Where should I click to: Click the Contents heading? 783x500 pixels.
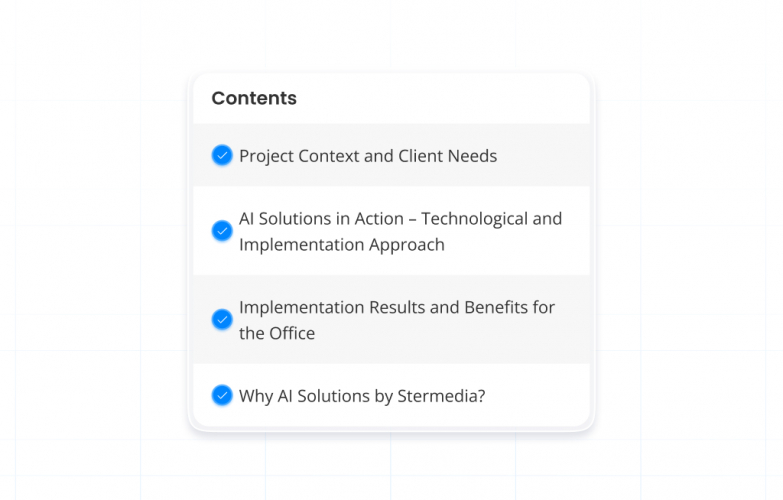tap(254, 98)
